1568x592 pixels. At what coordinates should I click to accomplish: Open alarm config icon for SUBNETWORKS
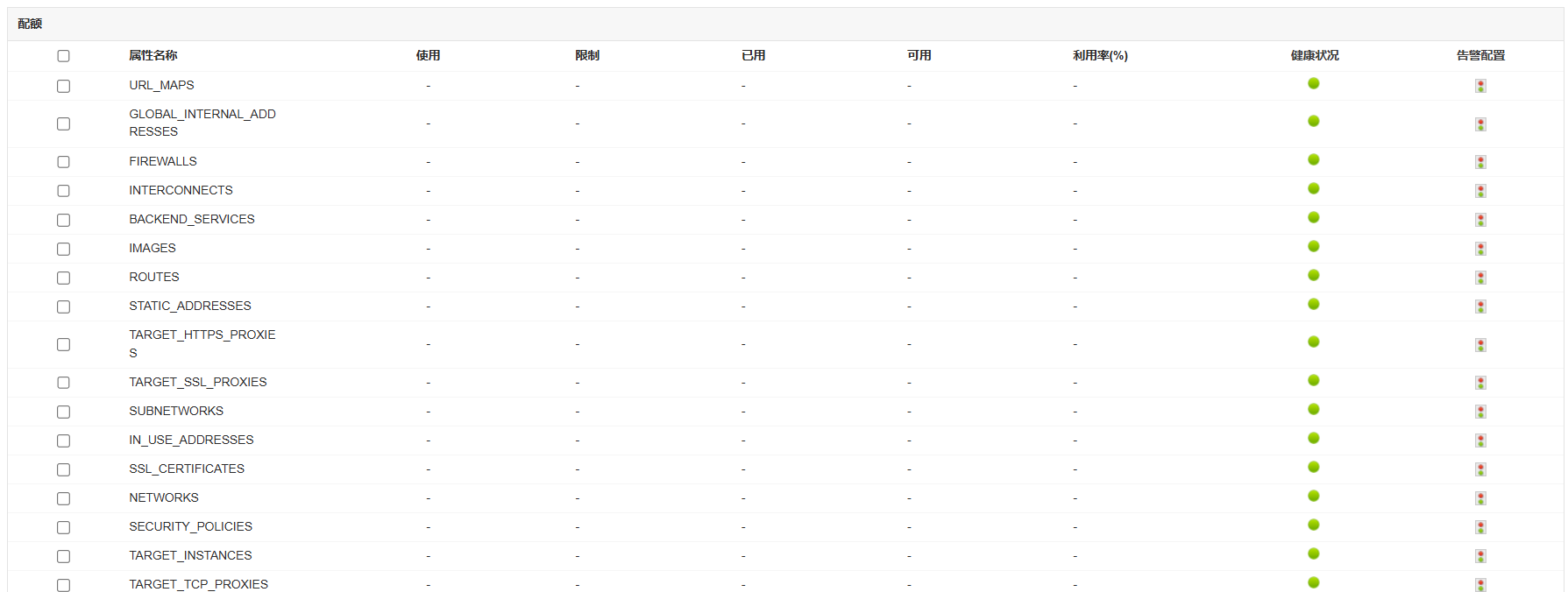coord(1480,412)
